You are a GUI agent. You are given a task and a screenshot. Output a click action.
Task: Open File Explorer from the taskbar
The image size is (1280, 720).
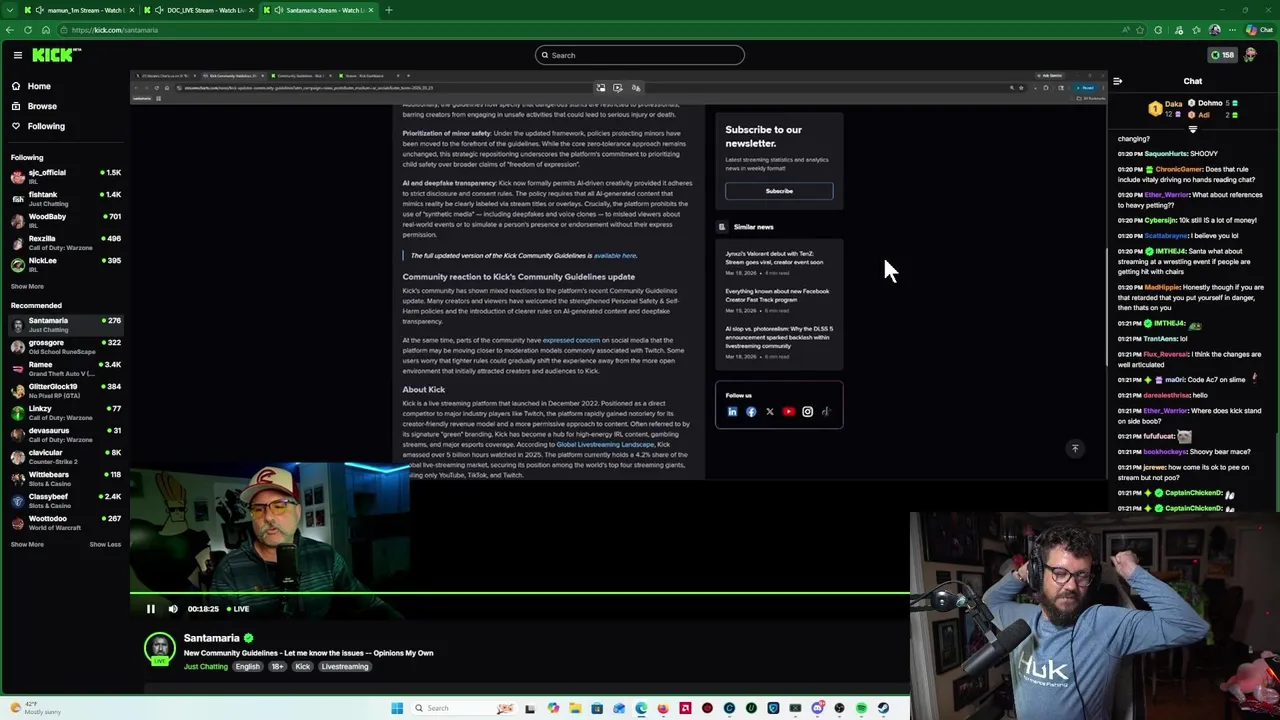coord(575,708)
